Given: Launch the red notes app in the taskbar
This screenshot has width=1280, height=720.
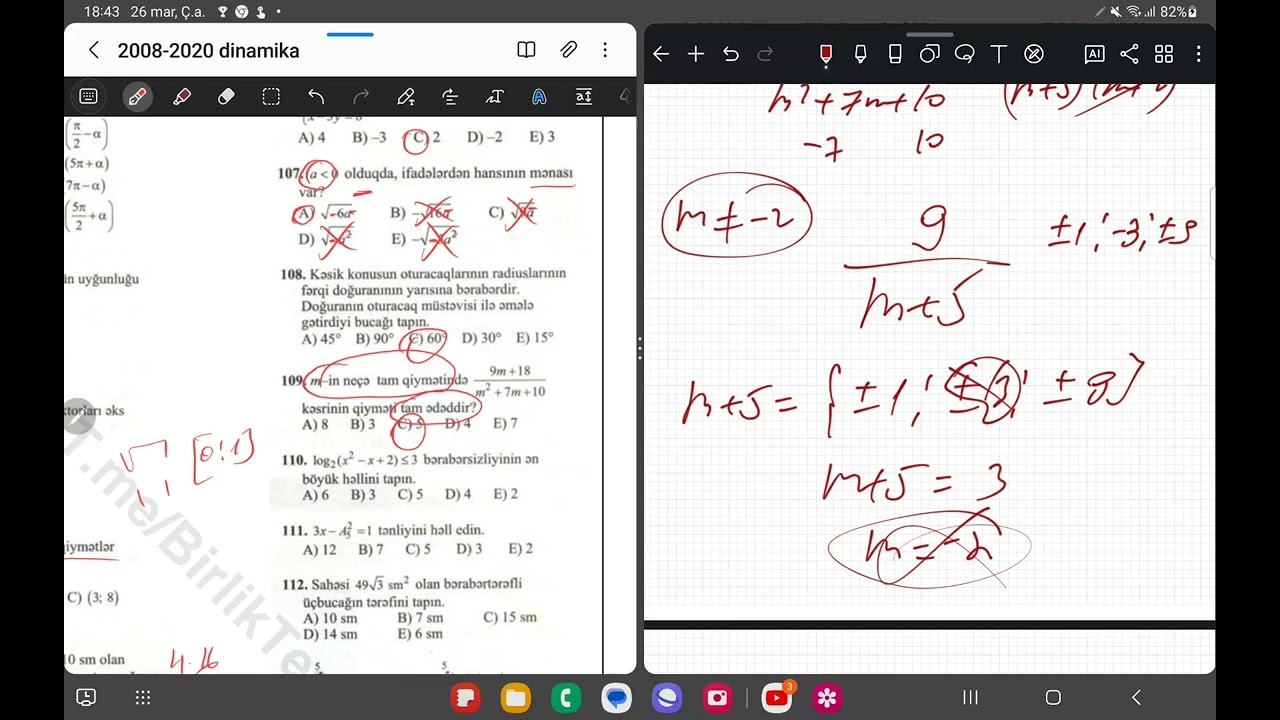Looking at the screenshot, I should pyautogui.click(x=465, y=697).
